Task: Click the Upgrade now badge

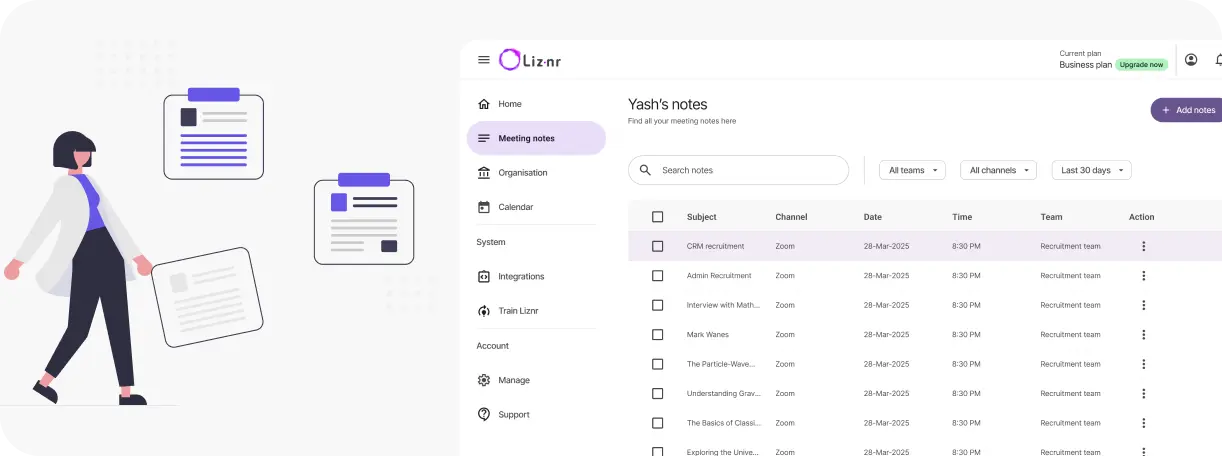Action: (x=1141, y=65)
